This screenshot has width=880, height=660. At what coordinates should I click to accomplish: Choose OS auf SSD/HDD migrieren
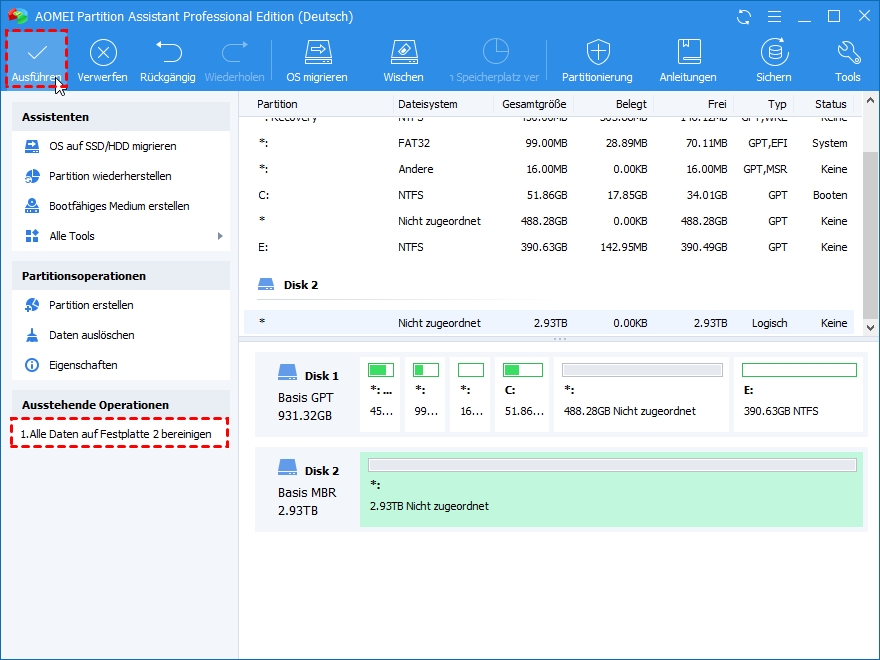pyautogui.click(x=112, y=146)
